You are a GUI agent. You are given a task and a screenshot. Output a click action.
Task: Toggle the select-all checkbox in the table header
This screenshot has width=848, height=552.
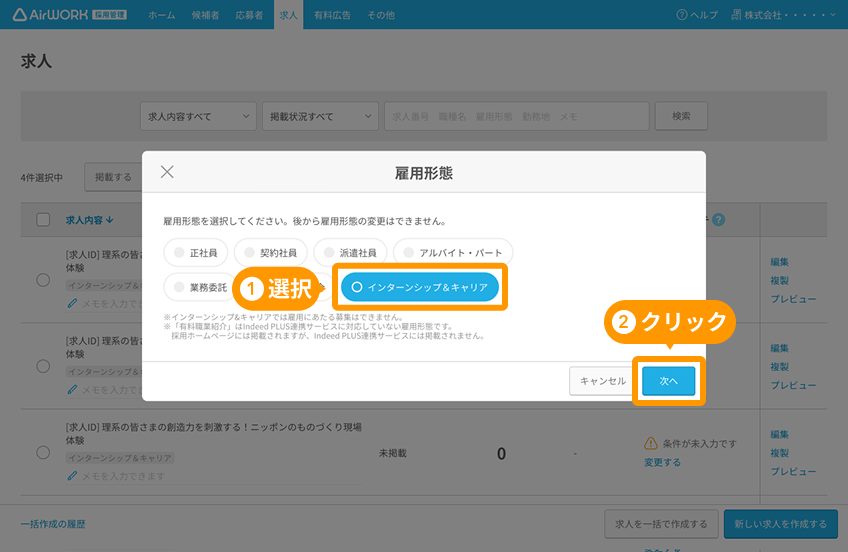[x=43, y=220]
